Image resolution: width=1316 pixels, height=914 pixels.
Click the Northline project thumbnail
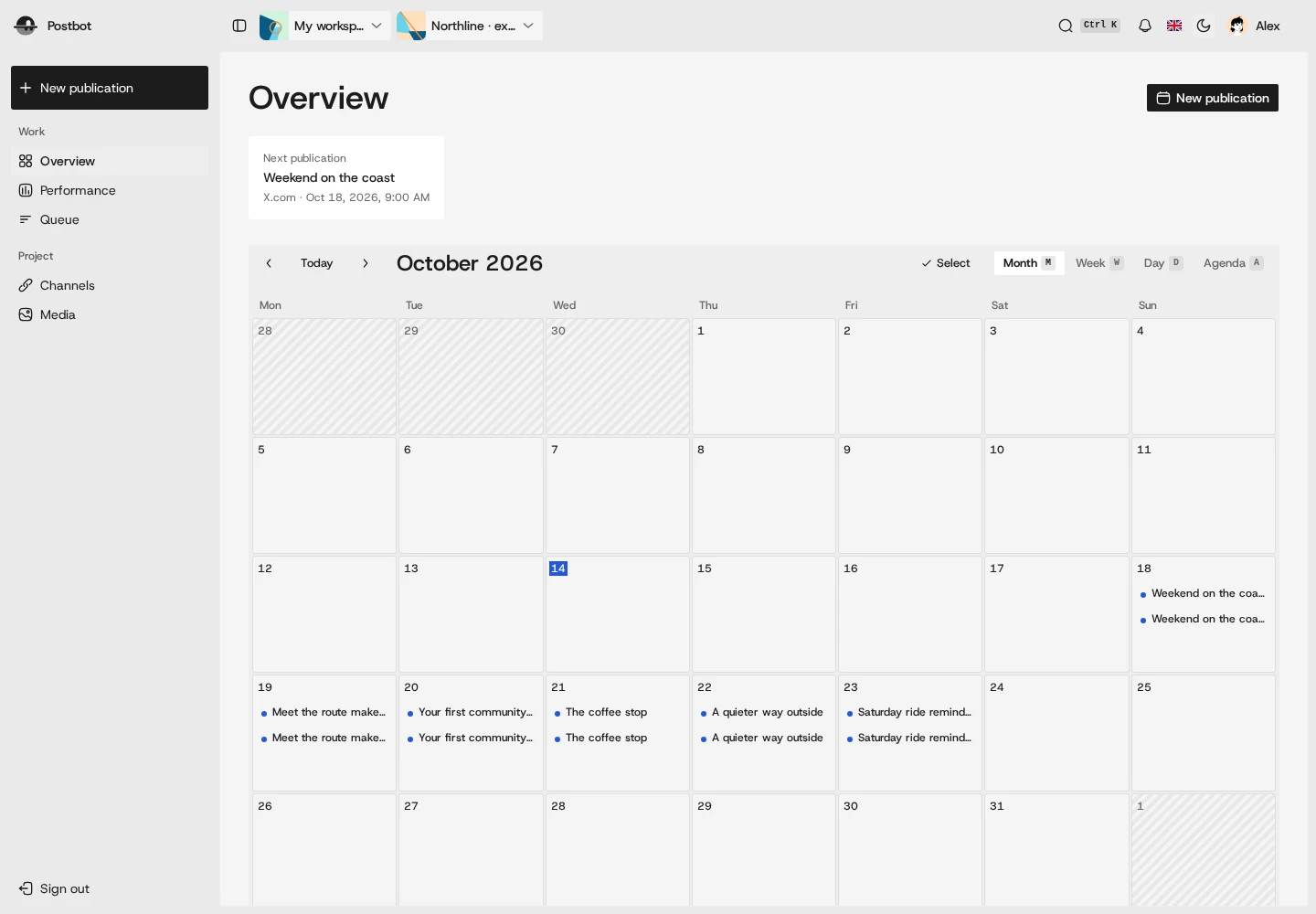(x=411, y=26)
